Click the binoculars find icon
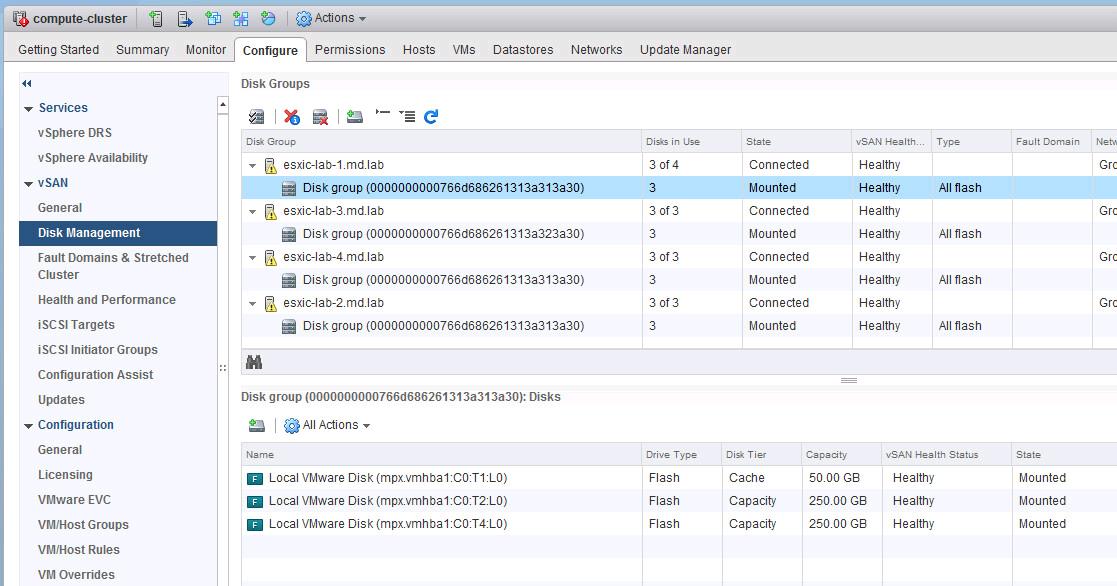Screen dimensions: 1117x586 254,362
